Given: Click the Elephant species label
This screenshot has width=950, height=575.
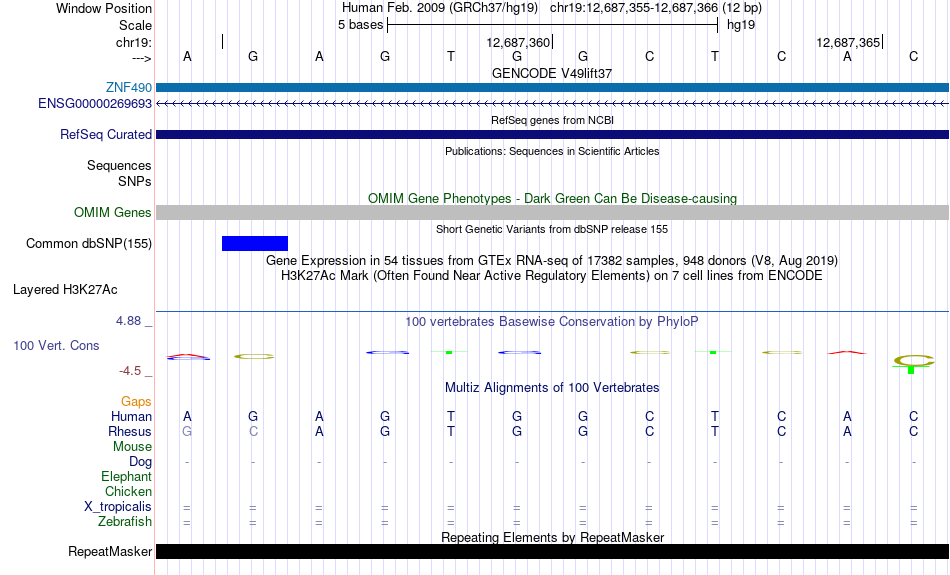Looking at the screenshot, I should (x=127, y=477).
